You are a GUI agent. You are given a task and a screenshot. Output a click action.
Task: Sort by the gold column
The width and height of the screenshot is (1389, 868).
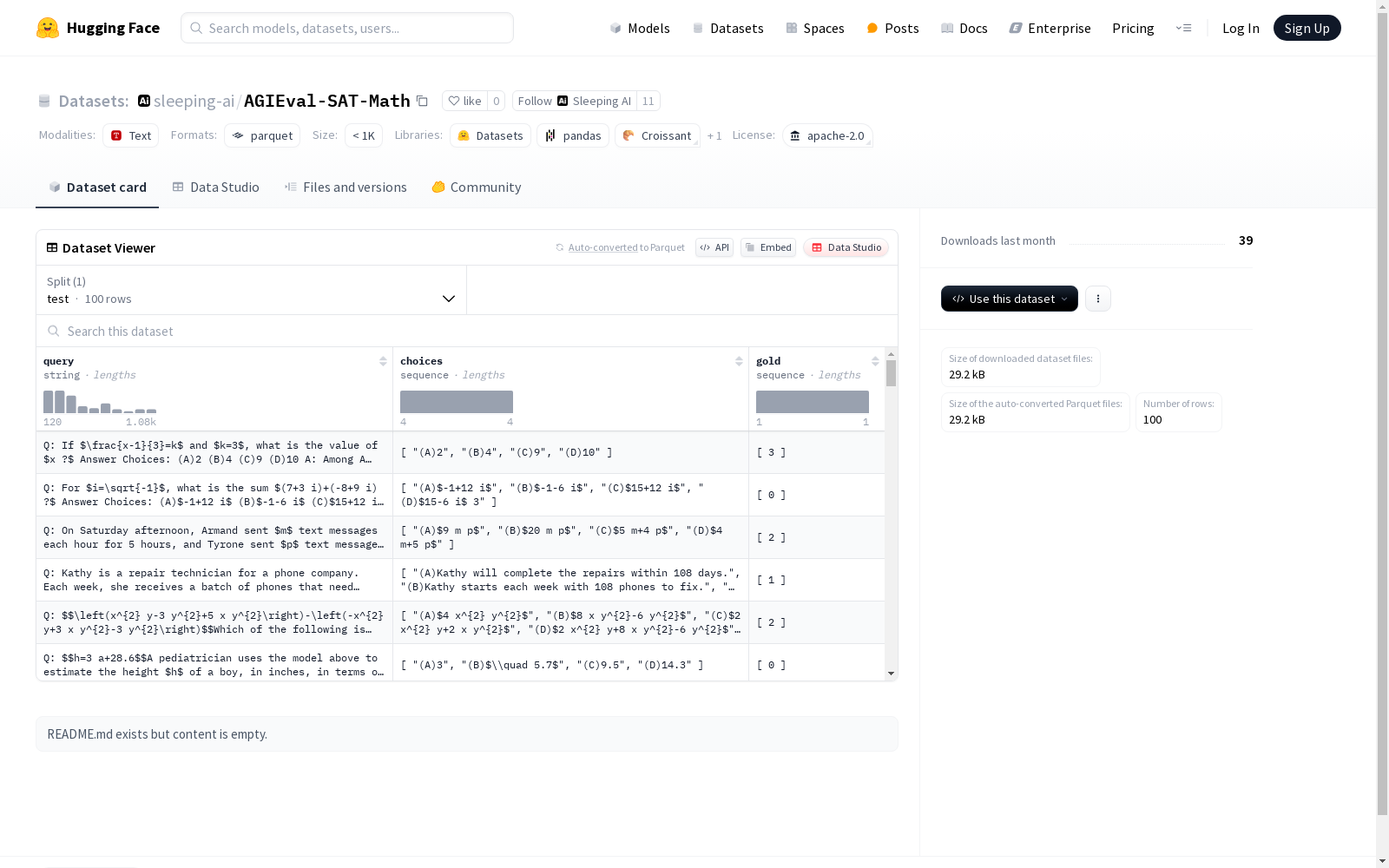pos(875,361)
